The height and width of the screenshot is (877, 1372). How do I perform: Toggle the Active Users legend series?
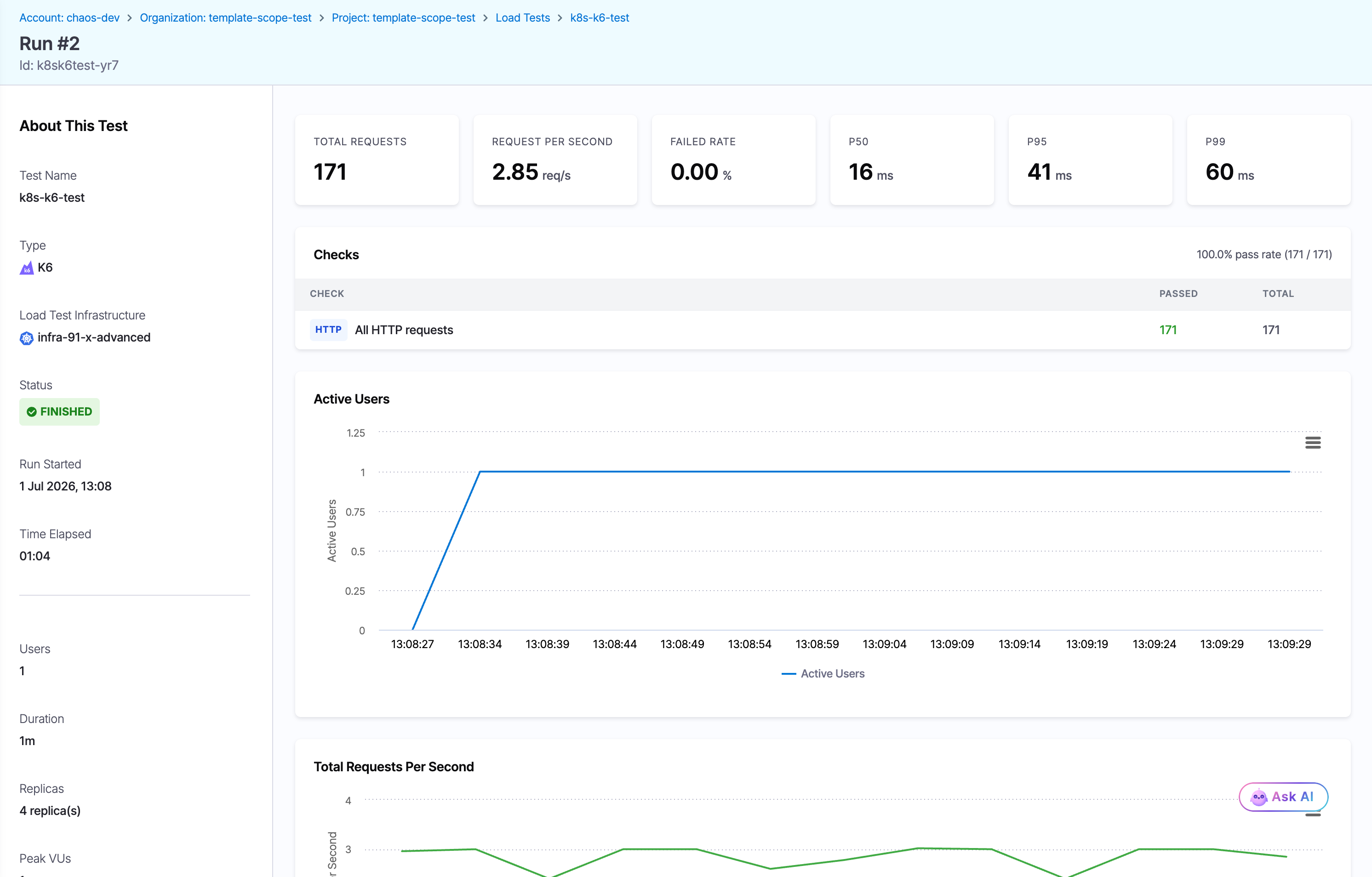point(823,674)
